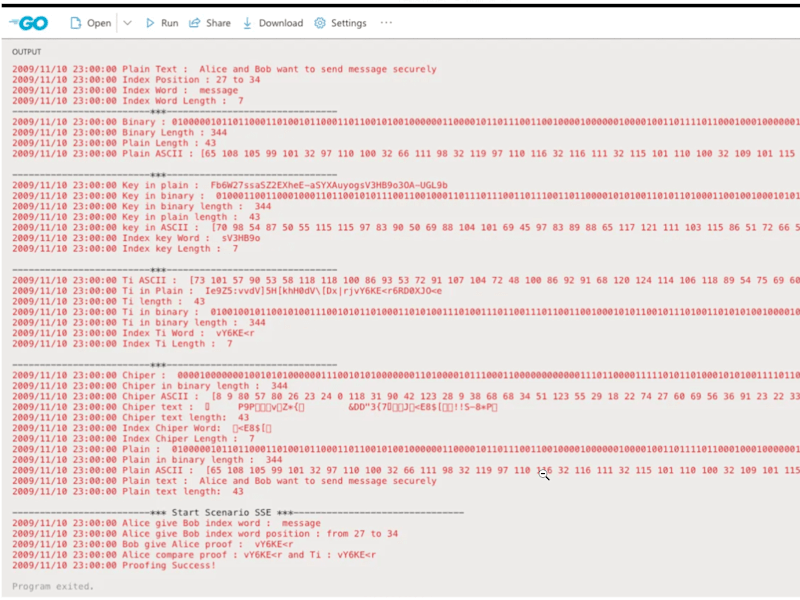Click the Settings button label
The width and height of the screenshot is (800, 600).
click(x=348, y=23)
